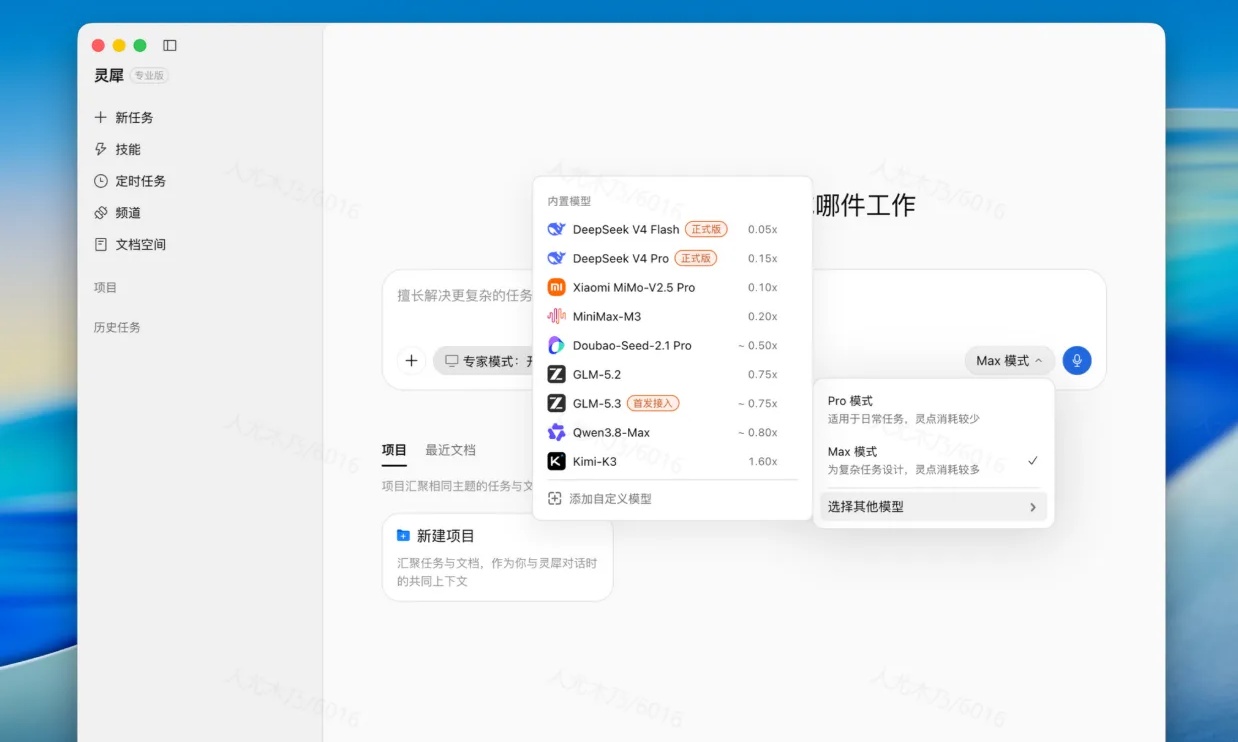Click the GLM-5.3 Z logo

coord(557,403)
